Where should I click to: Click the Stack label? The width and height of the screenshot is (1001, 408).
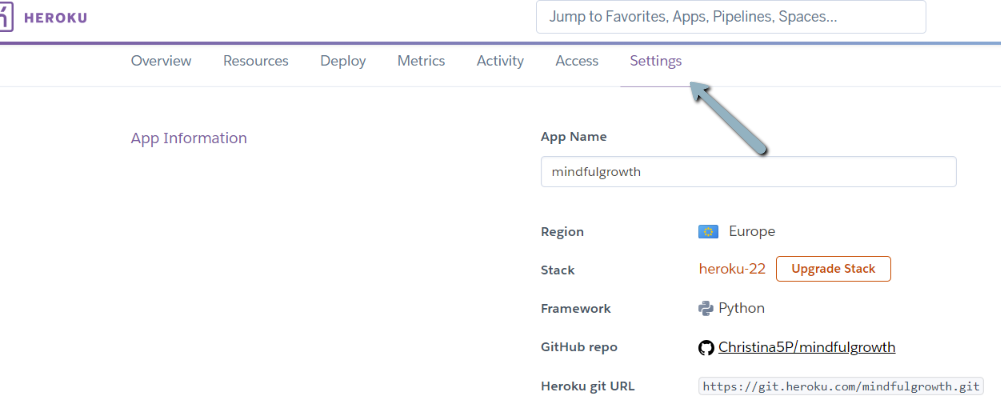click(558, 270)
